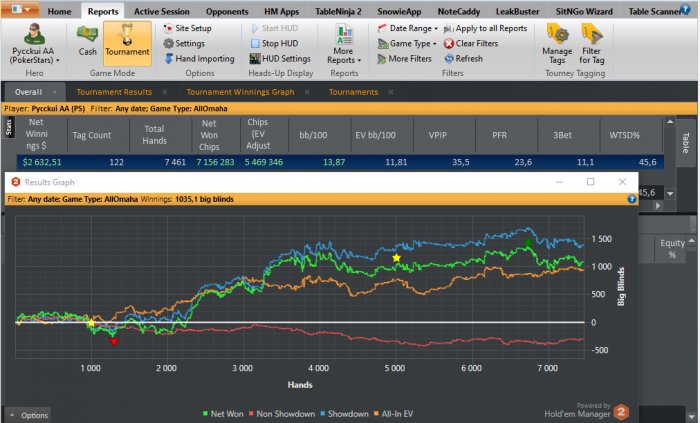This screenshot has height=423, width=700.
Task: Switch to Tournament Winnings Graph tab
Action: point(240,92)
